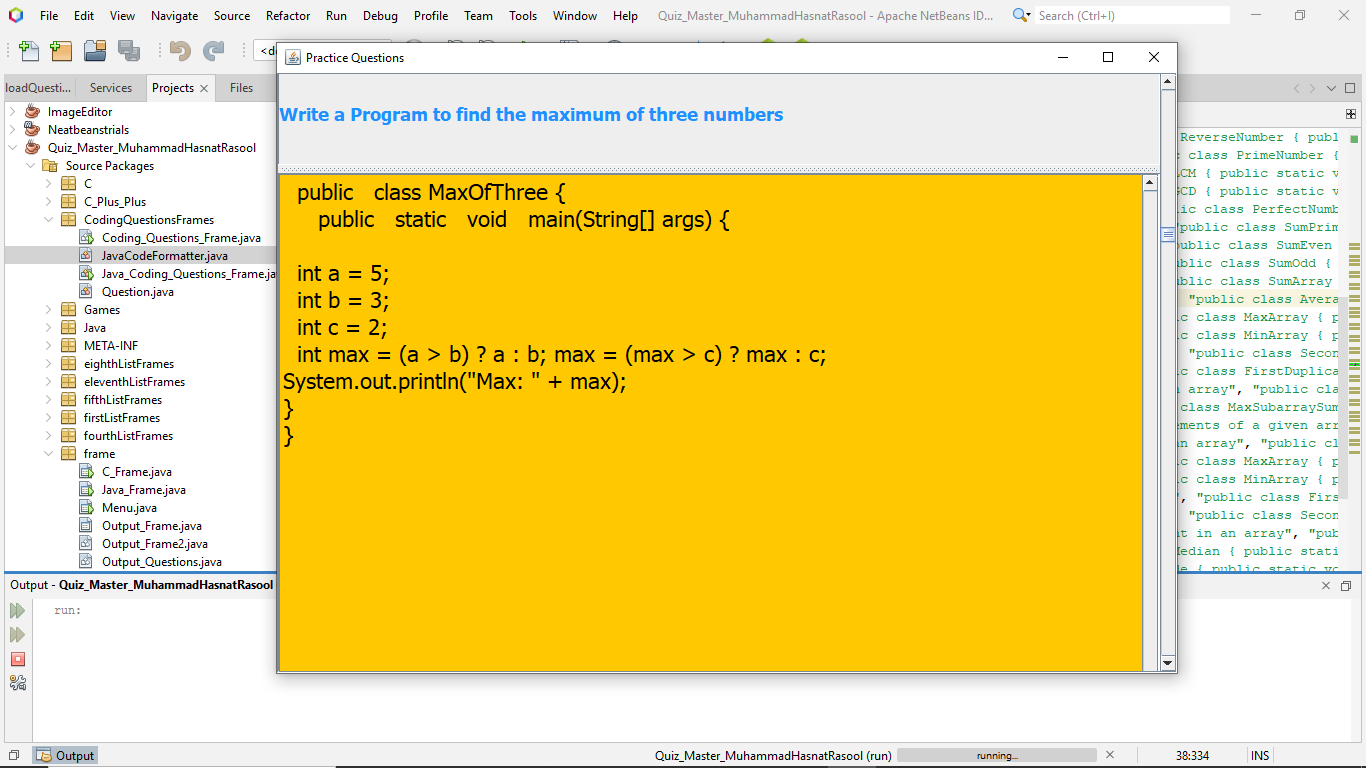Expand the Games package node

coord(49,310)
